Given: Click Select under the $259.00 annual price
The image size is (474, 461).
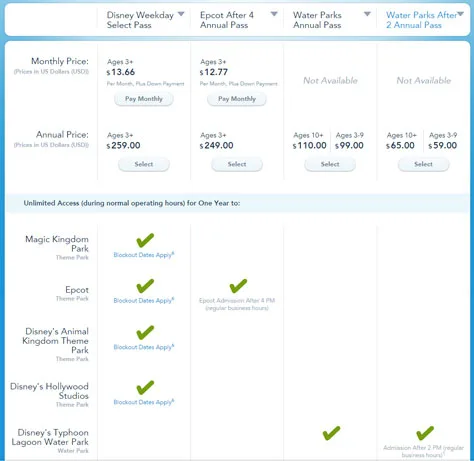Looking at the screenshot, I should 144,164.
